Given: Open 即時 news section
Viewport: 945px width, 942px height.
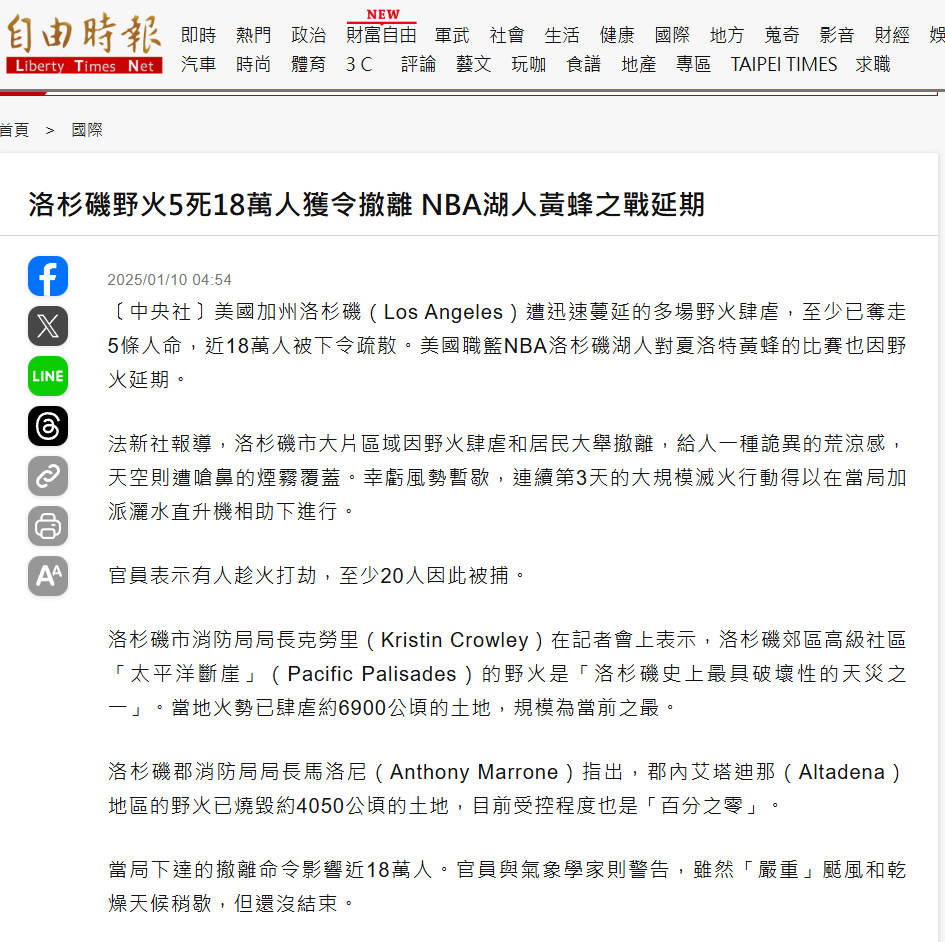Looking at the screenshot, I should tap(198, 35).
